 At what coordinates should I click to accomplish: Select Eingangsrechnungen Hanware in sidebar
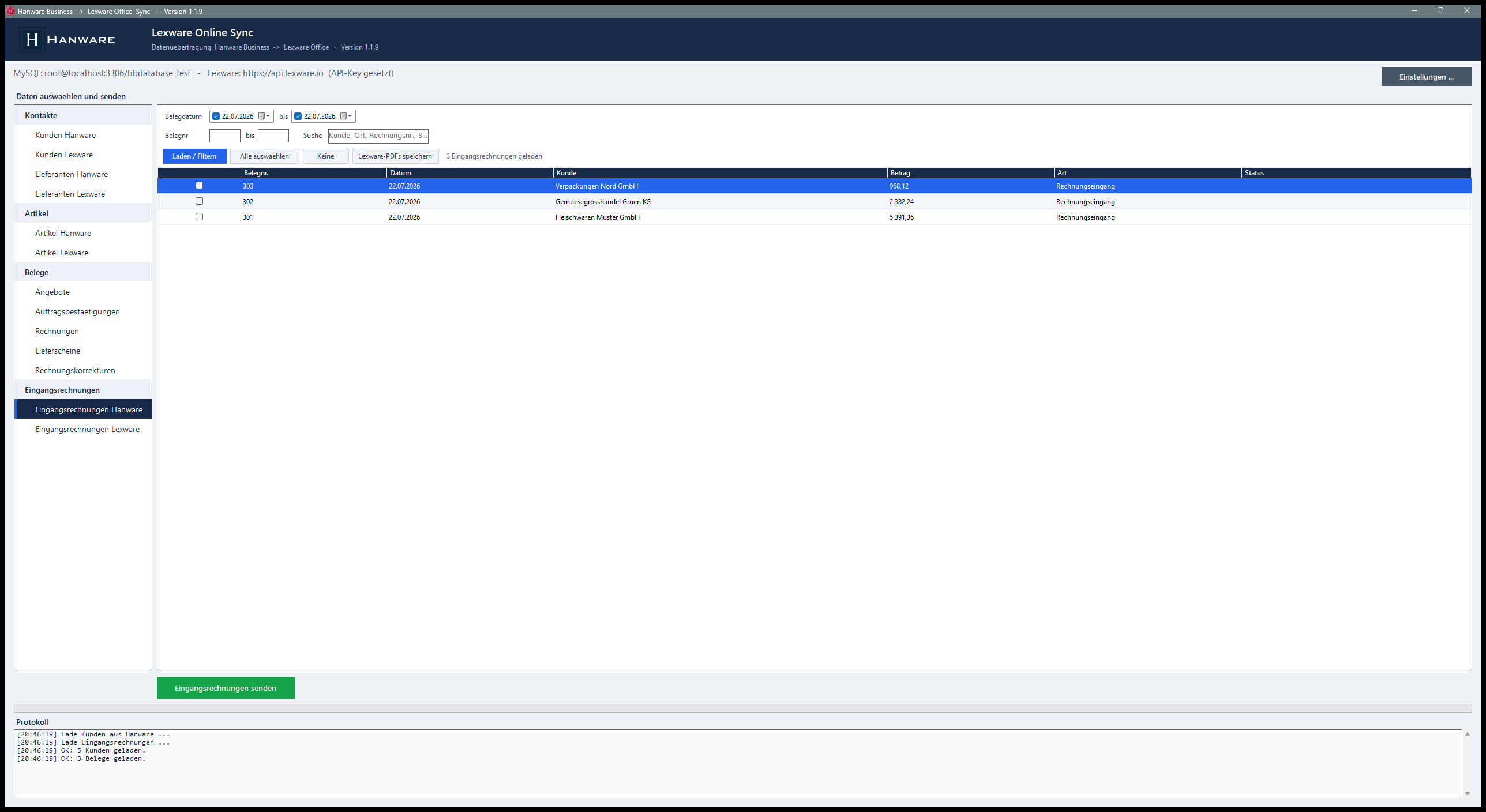tap(83, 409)
